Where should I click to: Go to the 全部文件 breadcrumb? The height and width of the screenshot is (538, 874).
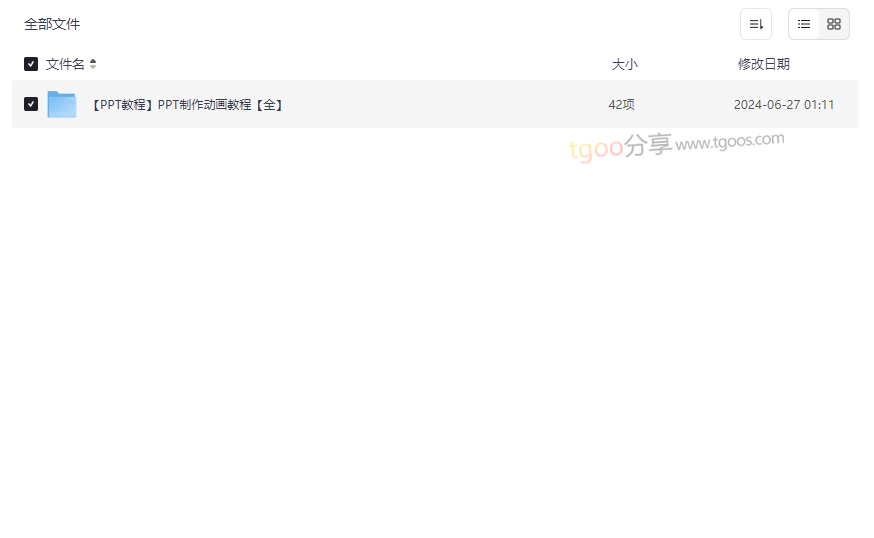[x=52, y=24]
